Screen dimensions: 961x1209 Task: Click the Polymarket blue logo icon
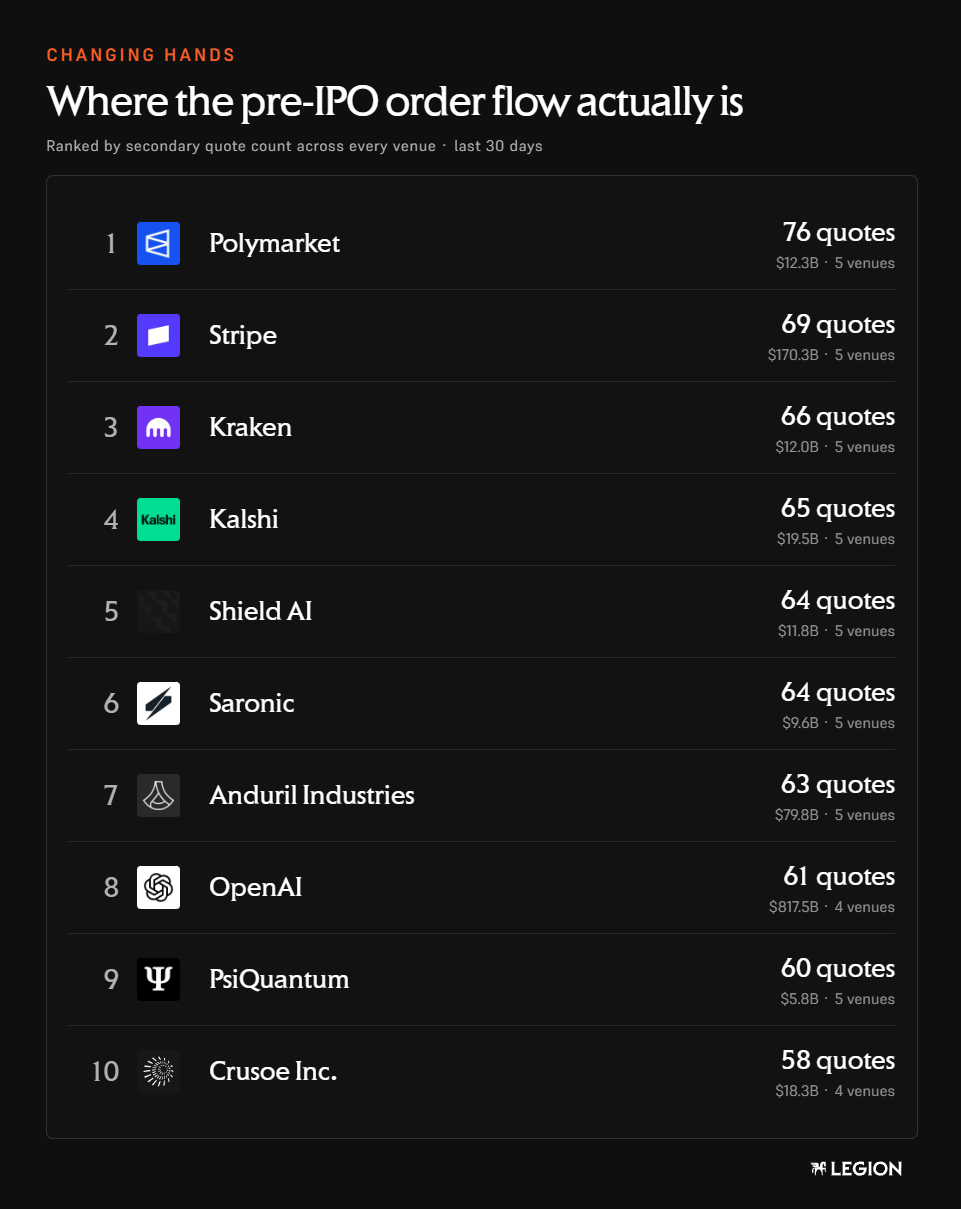click(x=158, y=243)
